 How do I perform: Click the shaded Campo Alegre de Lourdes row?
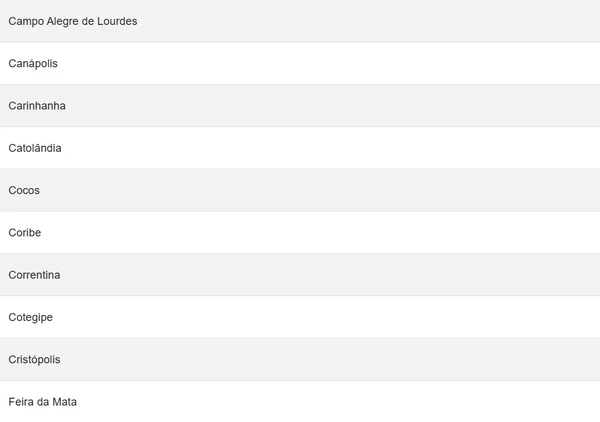[x=300, y=21]
